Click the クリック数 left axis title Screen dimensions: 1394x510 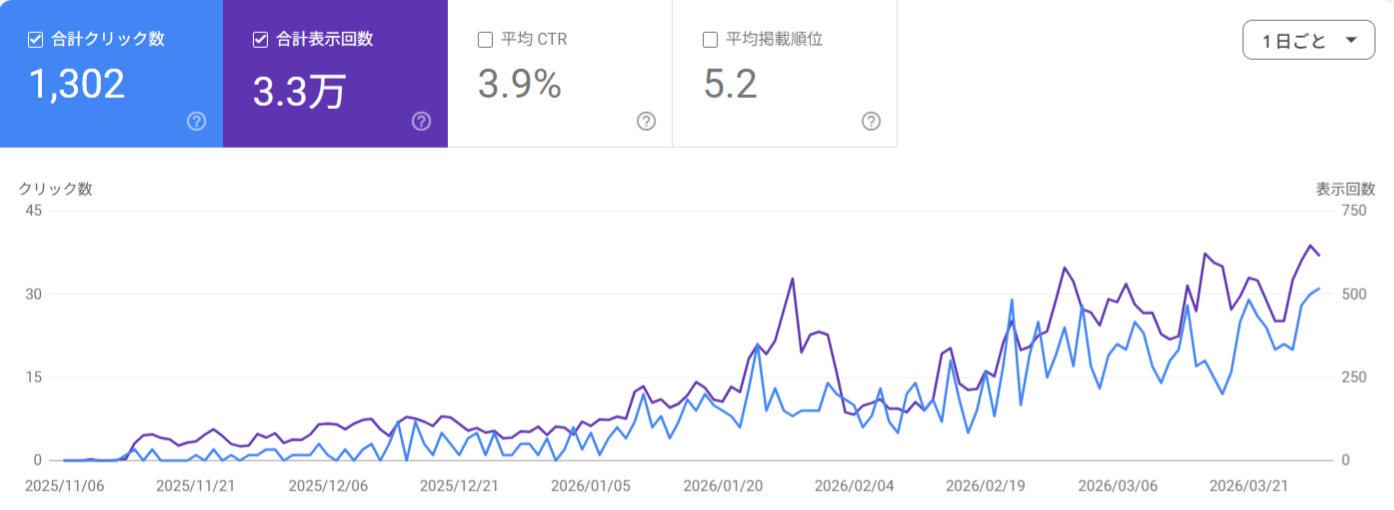tap(55, 189)
